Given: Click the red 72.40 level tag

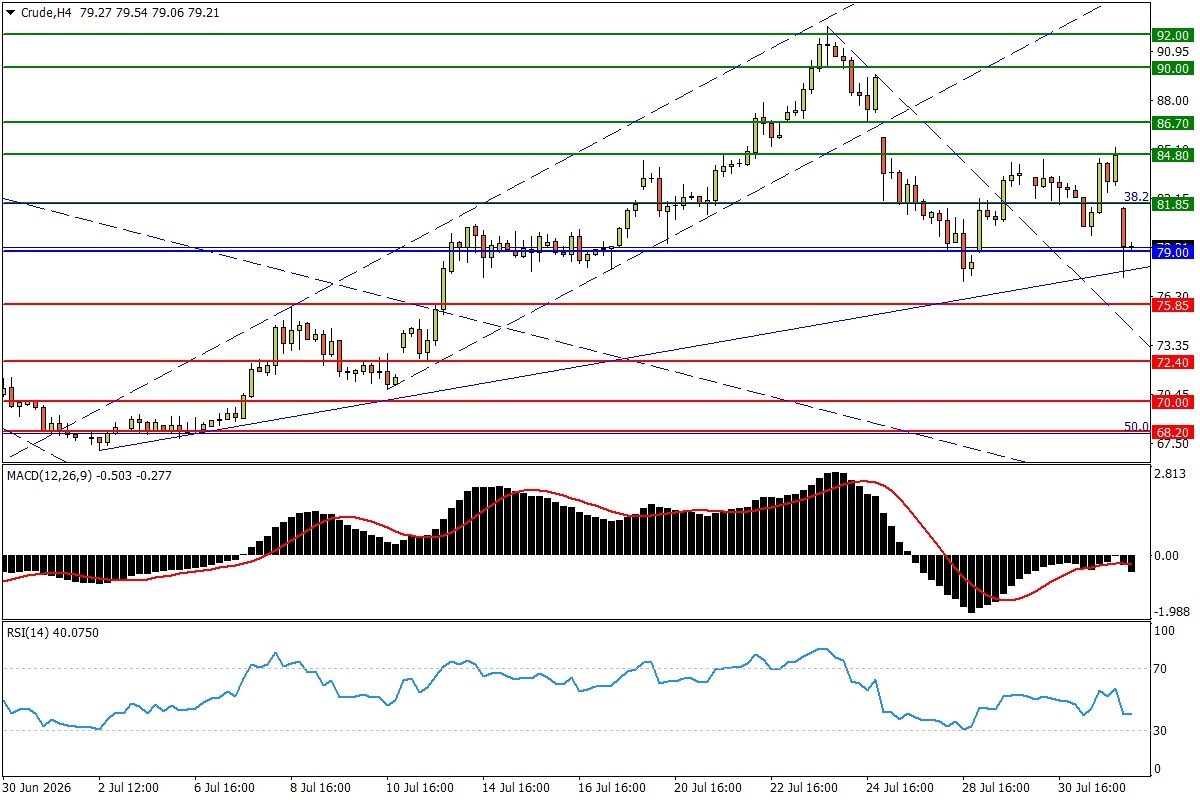Looking at the screenshot, I should (1172, 362).
